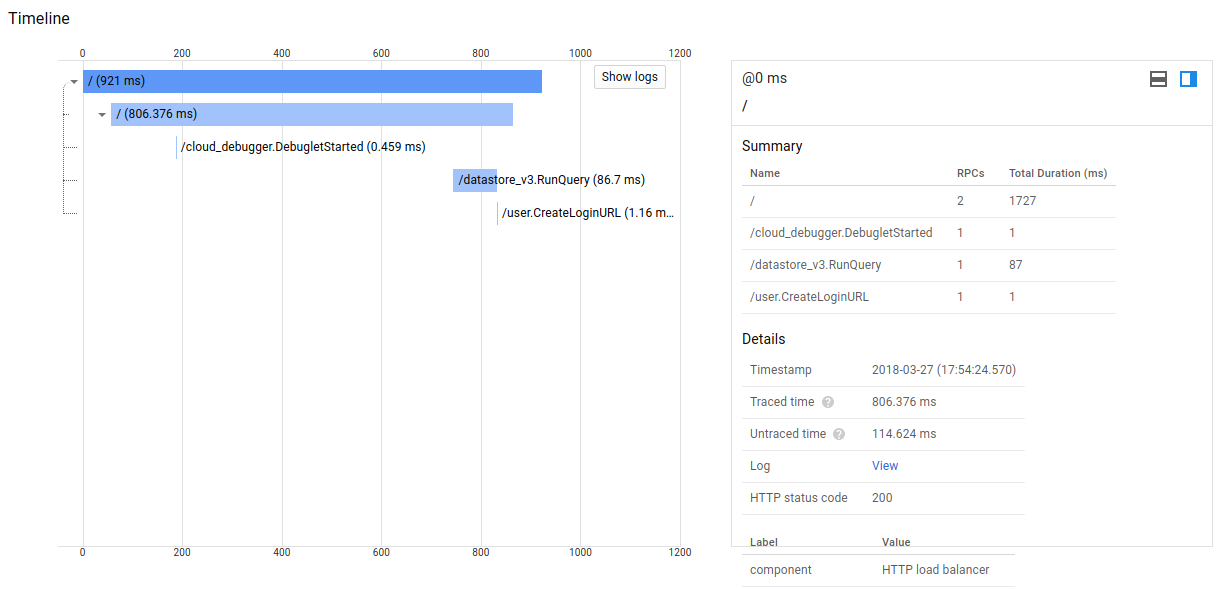1223x589 pixels.
Task: Click the component label row
Action: tap(780, 570)
